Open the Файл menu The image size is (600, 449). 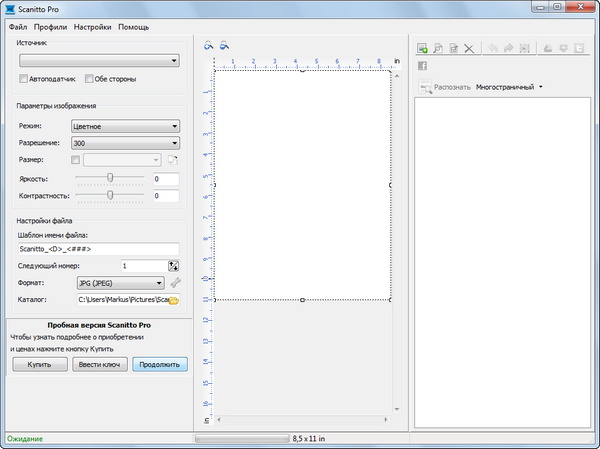pyautogui.click(x=18, y=26)
